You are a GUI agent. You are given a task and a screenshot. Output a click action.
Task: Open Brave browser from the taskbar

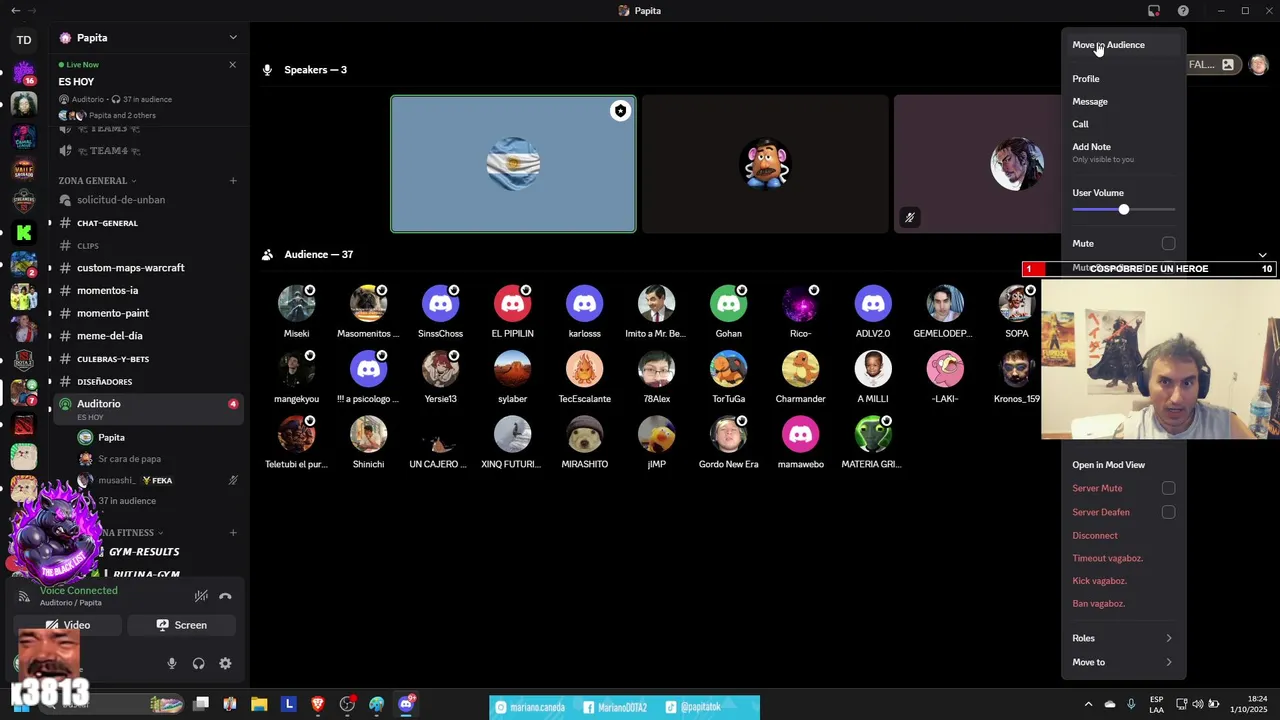click(318, 704)
